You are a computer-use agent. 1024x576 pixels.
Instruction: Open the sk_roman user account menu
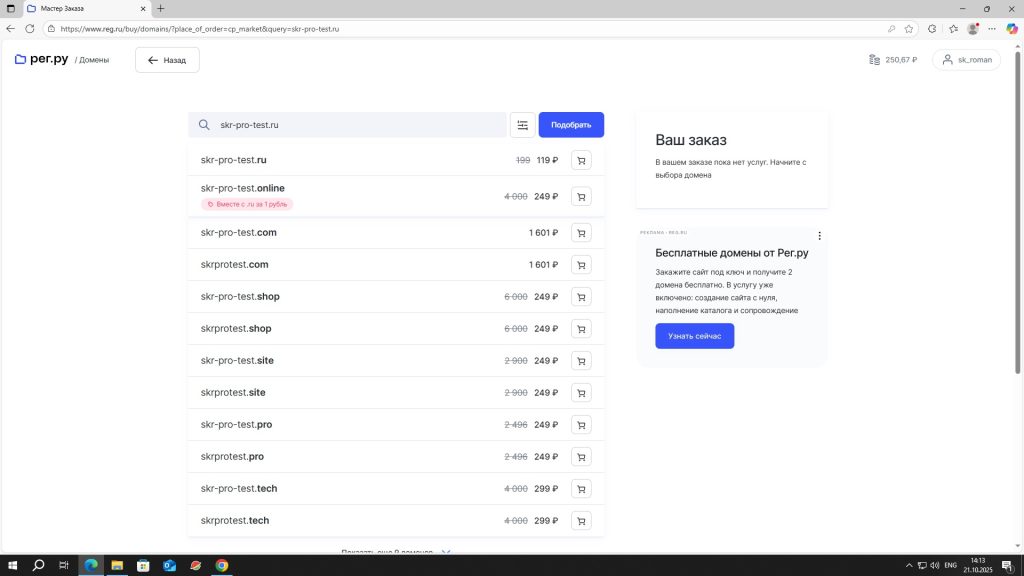pos(966,60)
